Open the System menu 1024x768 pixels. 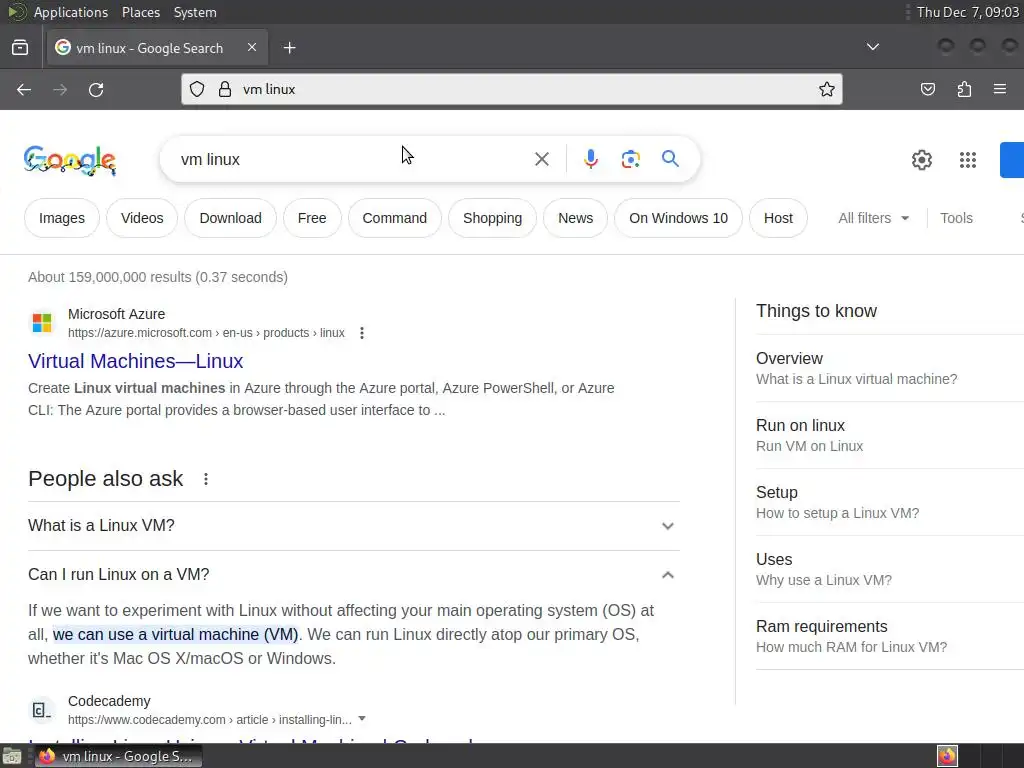pyautogui.click(x=195, y=12)
